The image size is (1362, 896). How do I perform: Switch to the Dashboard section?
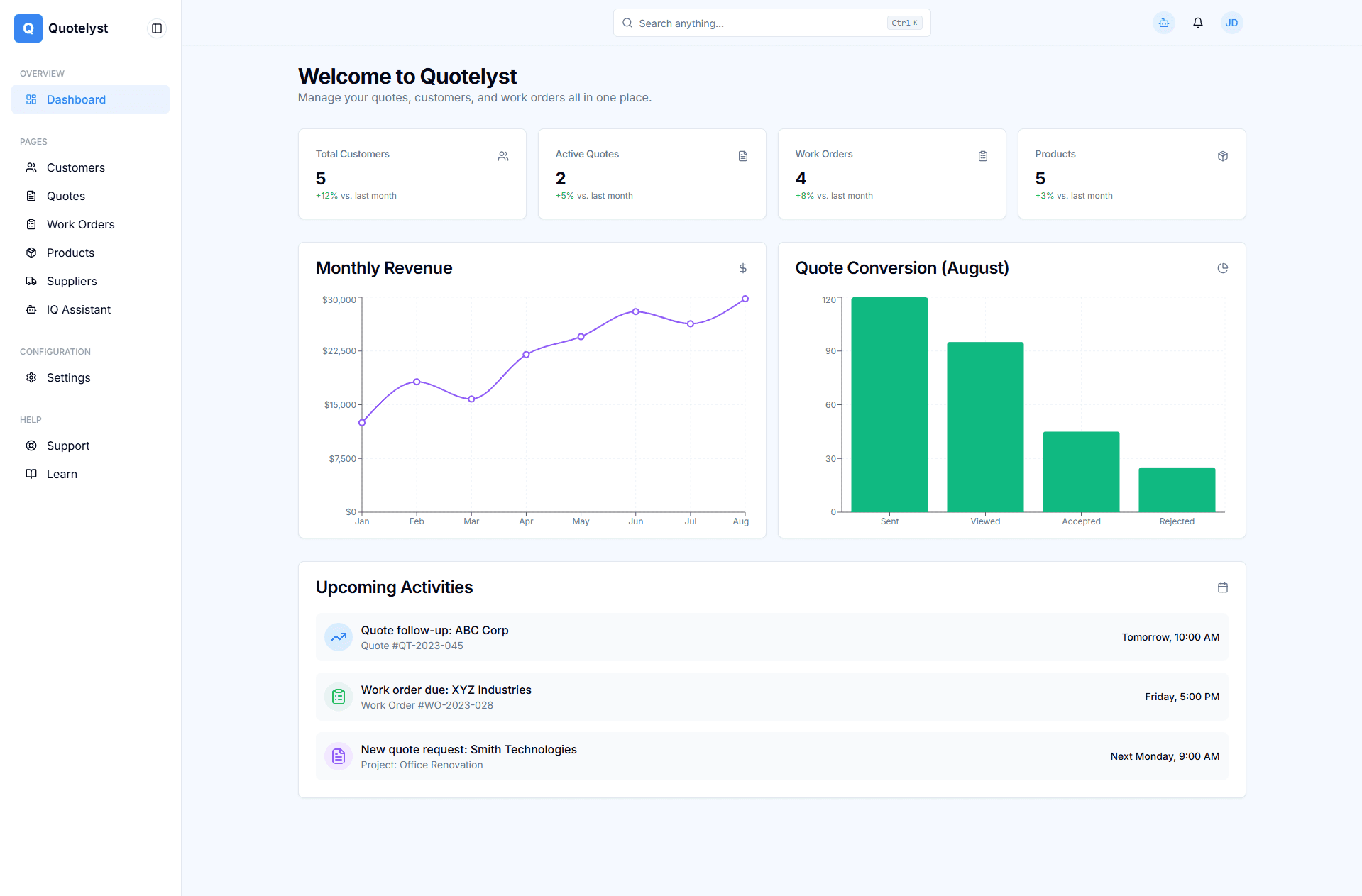coord(76,99)
